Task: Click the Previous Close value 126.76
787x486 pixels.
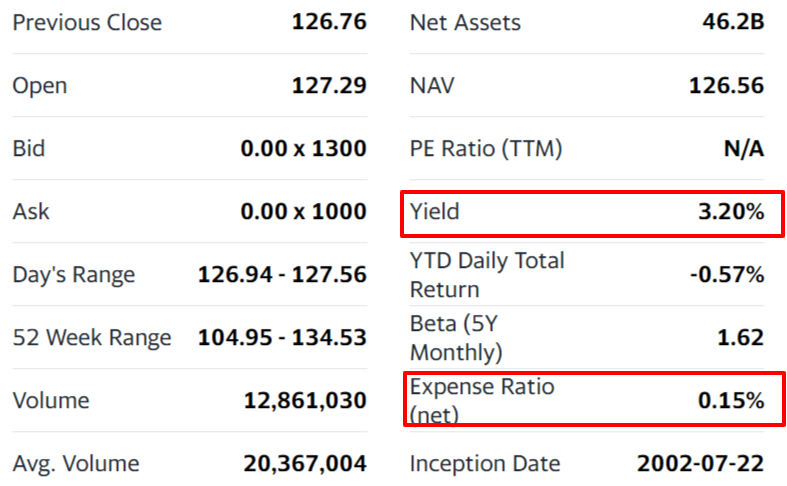Action: (x=329, y=22)
